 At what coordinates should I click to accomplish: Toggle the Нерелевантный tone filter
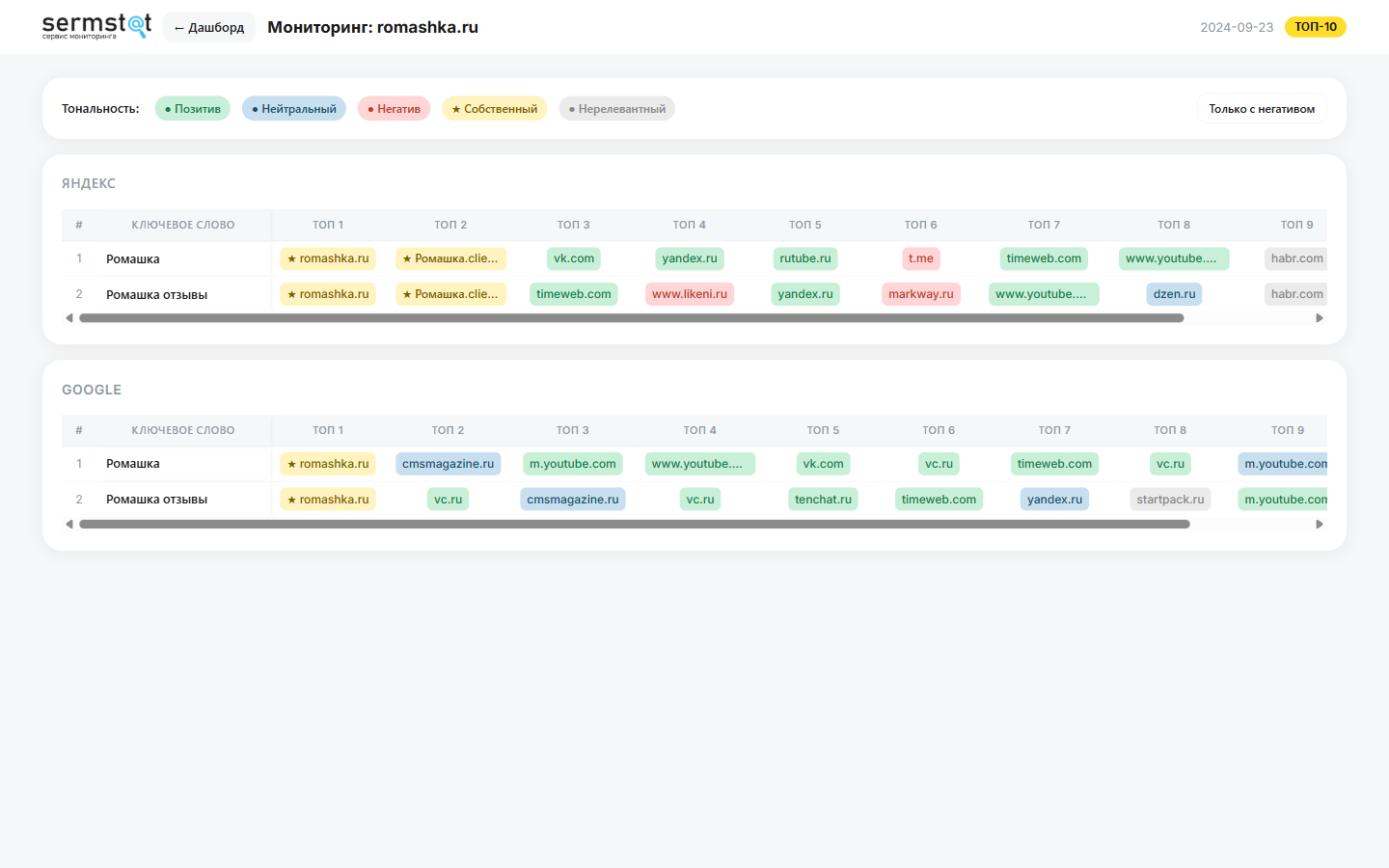pos(617,109)
